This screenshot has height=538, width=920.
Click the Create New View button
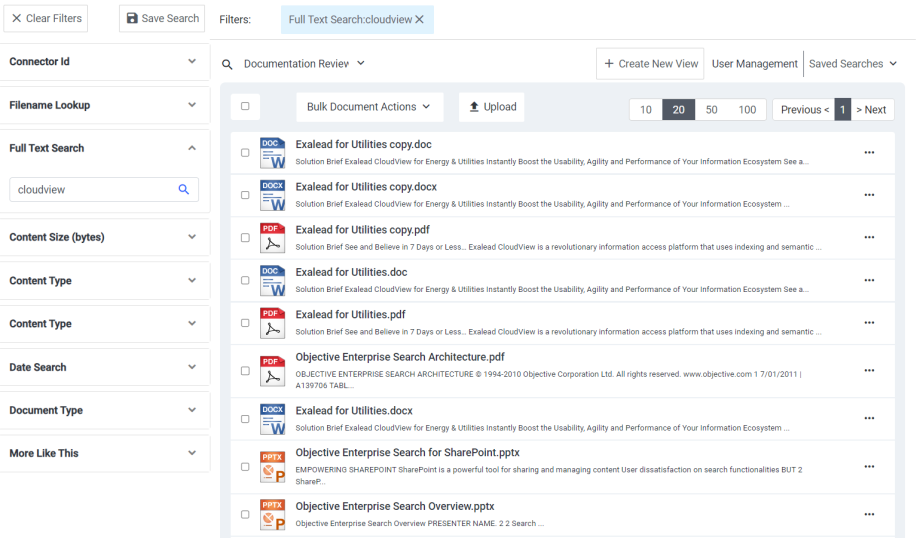(649, 64)
